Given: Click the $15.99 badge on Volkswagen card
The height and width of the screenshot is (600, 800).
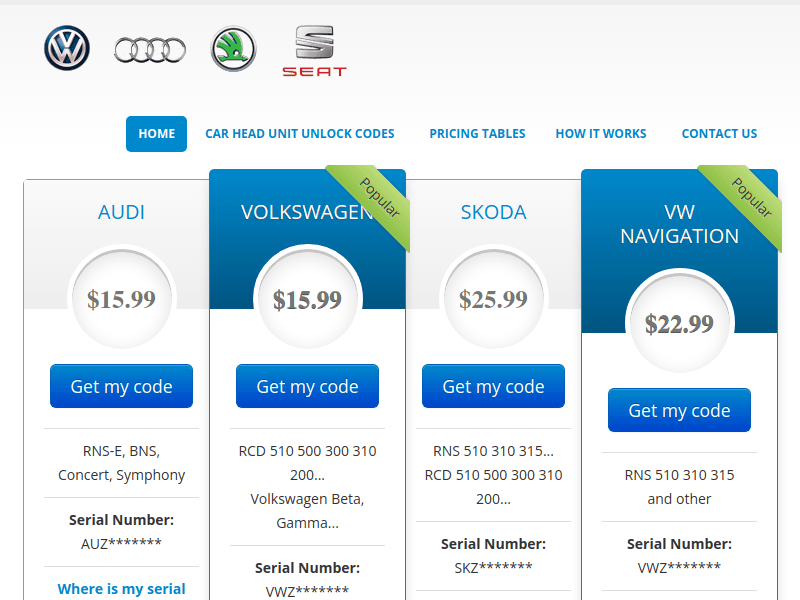Looking at the screenshot, I should point(307,298).
